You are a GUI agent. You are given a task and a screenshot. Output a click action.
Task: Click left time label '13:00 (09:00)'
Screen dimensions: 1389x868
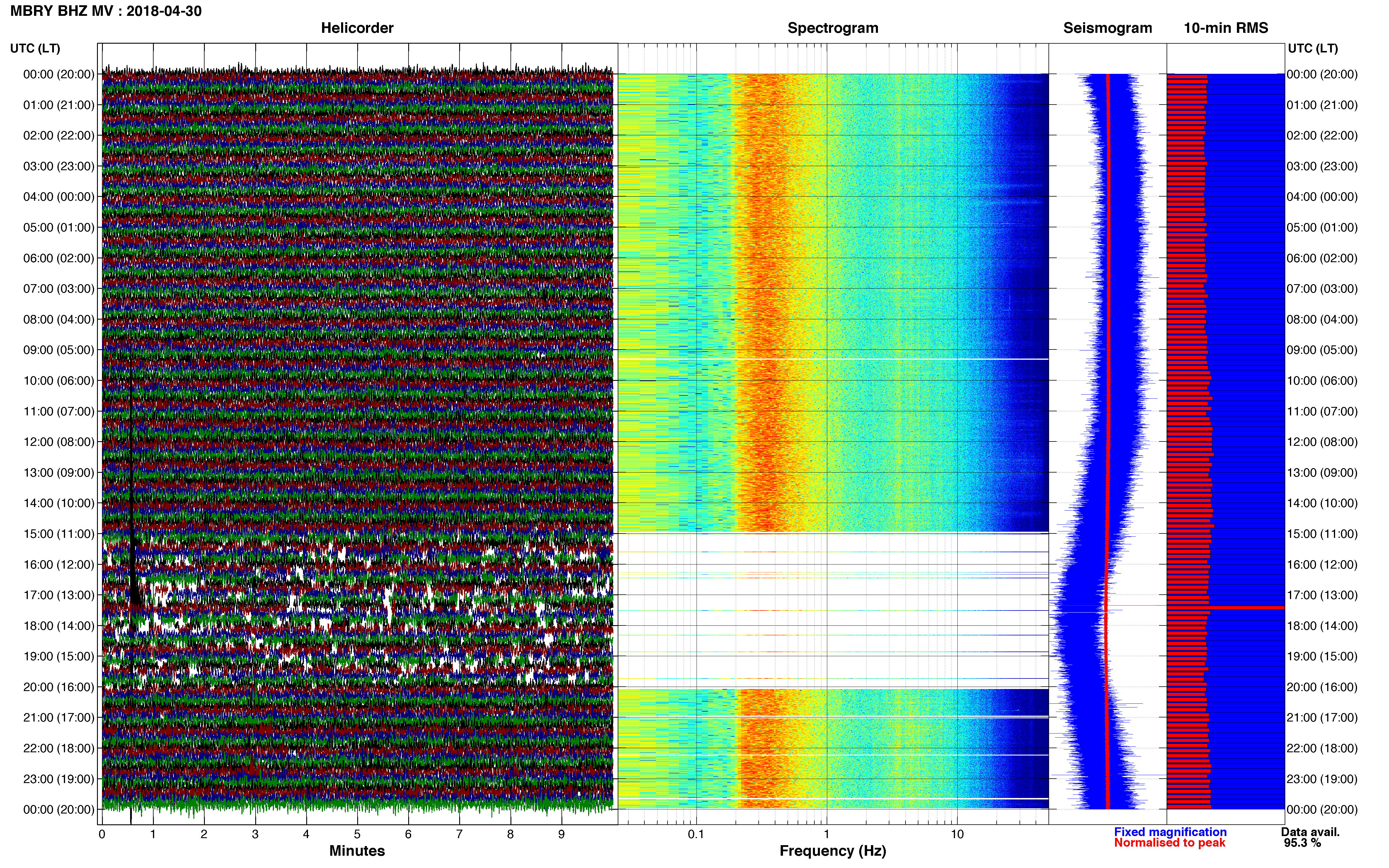[59, 473]
